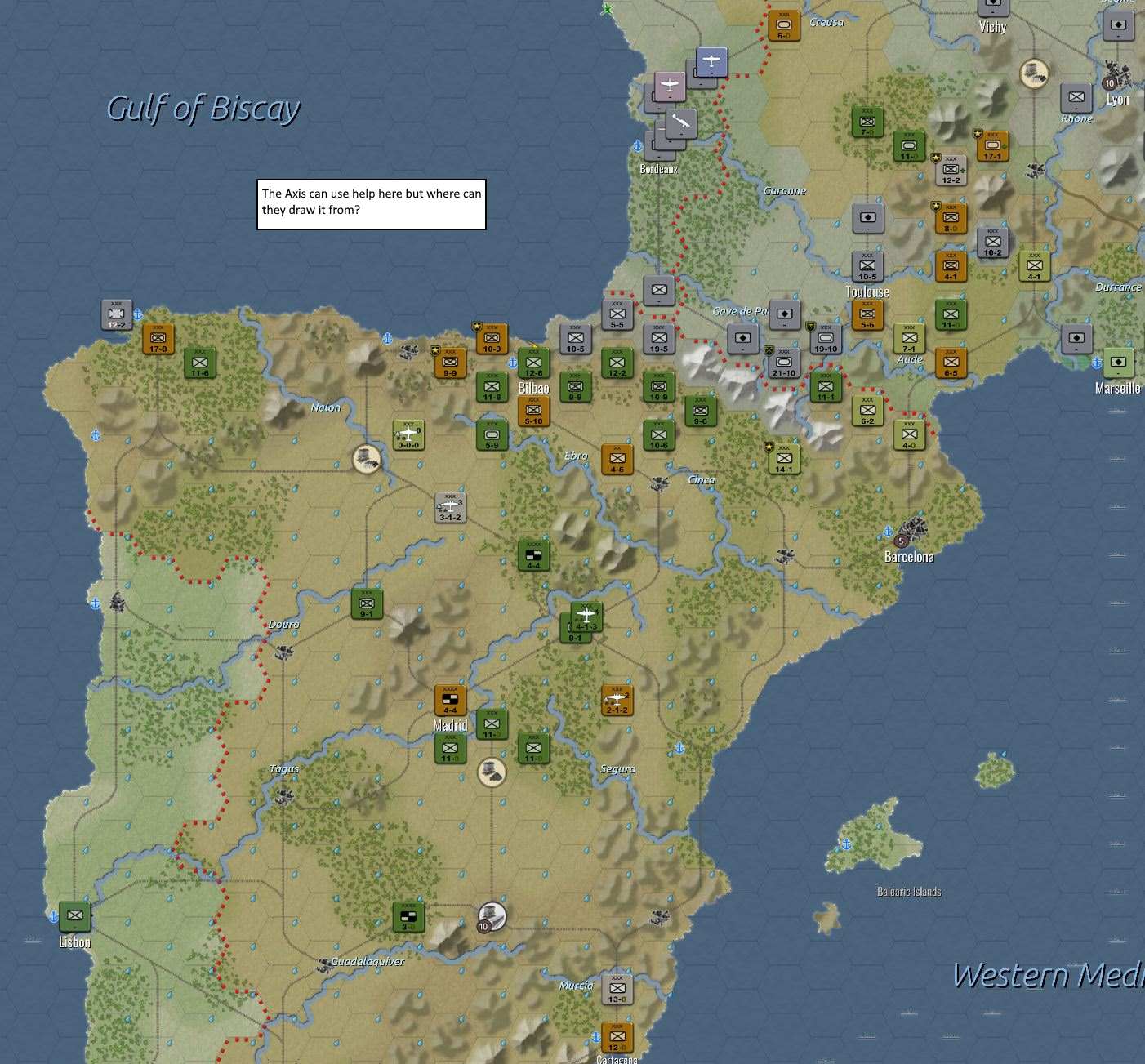The width and height of the screenshot is (1145, 1064).
Task: Select the green infantry unit at Lisbon
Action: [x=75, y=917]
